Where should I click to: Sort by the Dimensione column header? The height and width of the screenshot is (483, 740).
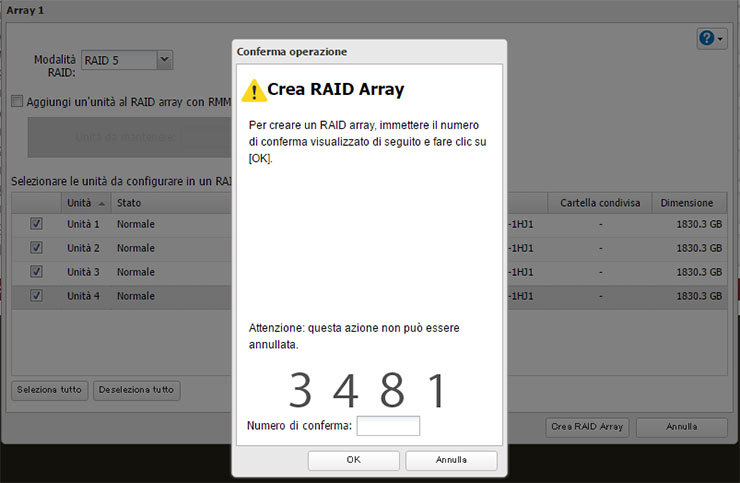tap(686, 203)
